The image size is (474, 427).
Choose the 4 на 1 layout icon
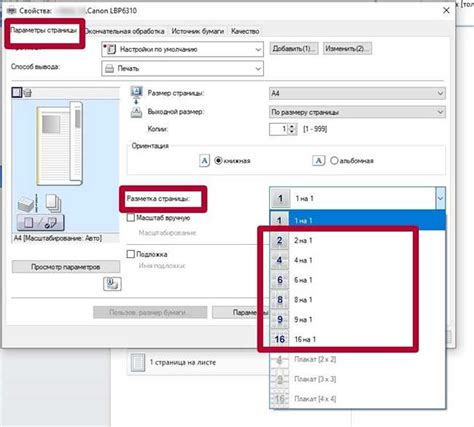[x=279, y=260]
